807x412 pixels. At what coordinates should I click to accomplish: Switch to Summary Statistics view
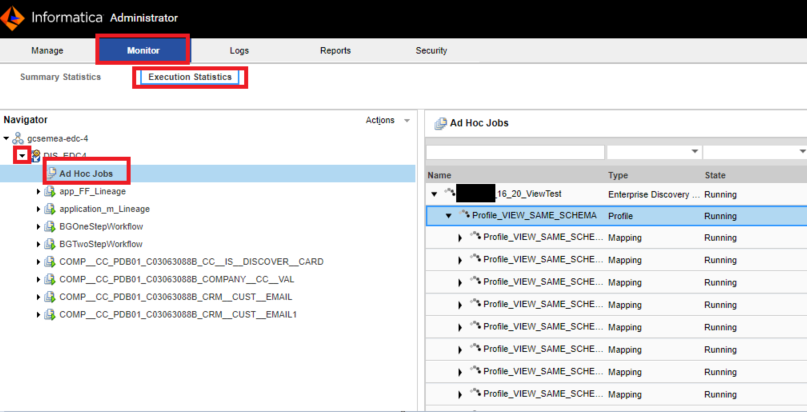point(60,77)
